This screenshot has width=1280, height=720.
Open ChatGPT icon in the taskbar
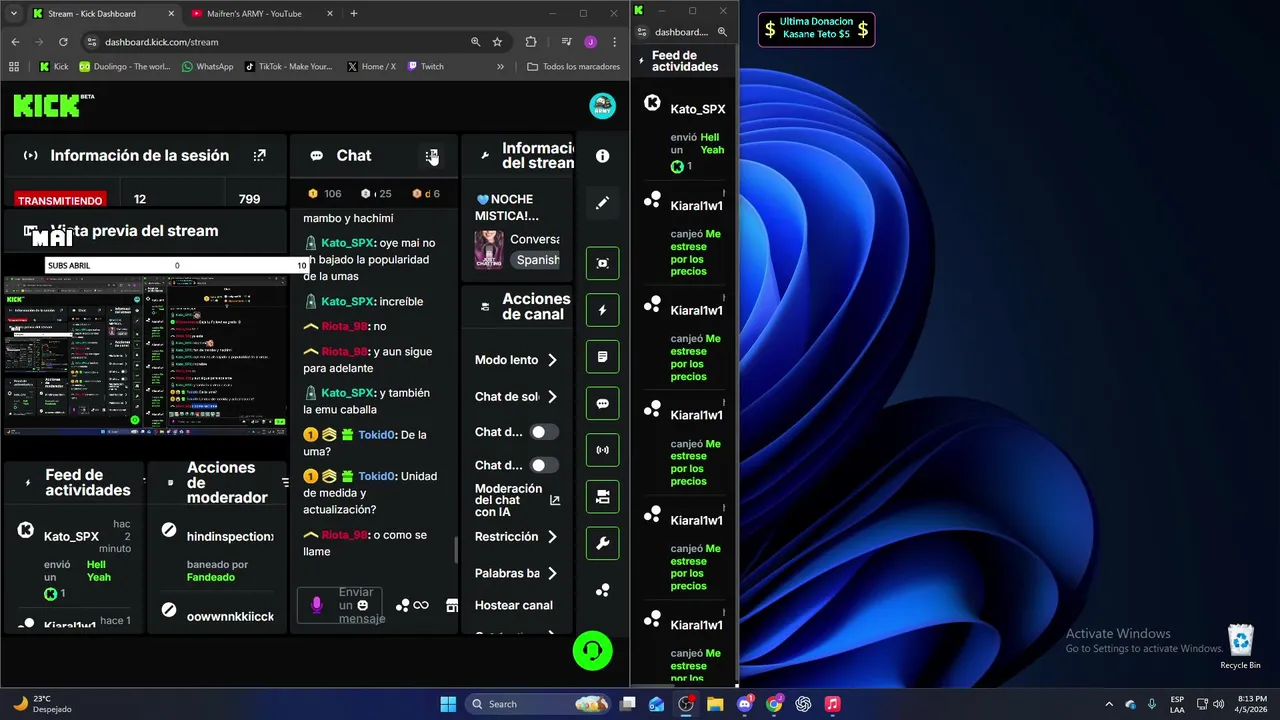(803, 704)
